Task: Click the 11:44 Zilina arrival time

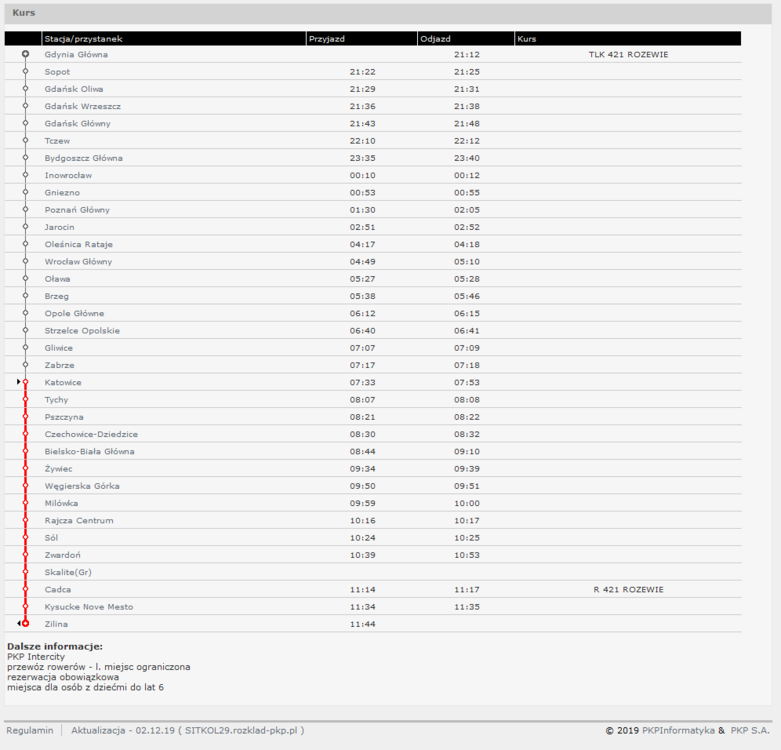Action: pos(363,625)
